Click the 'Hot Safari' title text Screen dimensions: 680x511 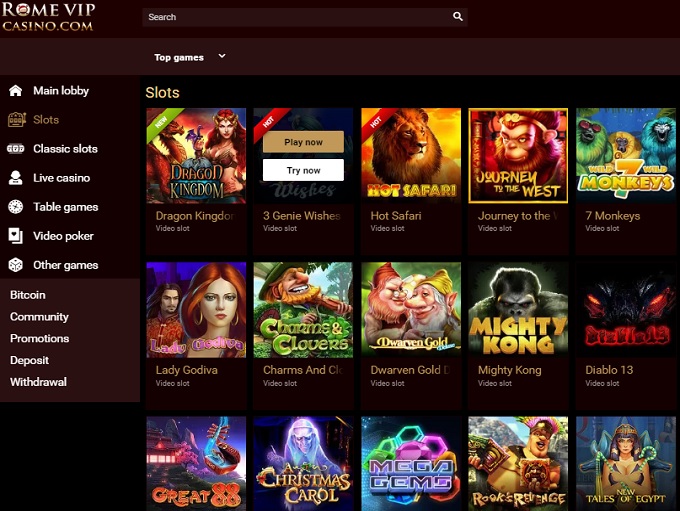(396, 216)
